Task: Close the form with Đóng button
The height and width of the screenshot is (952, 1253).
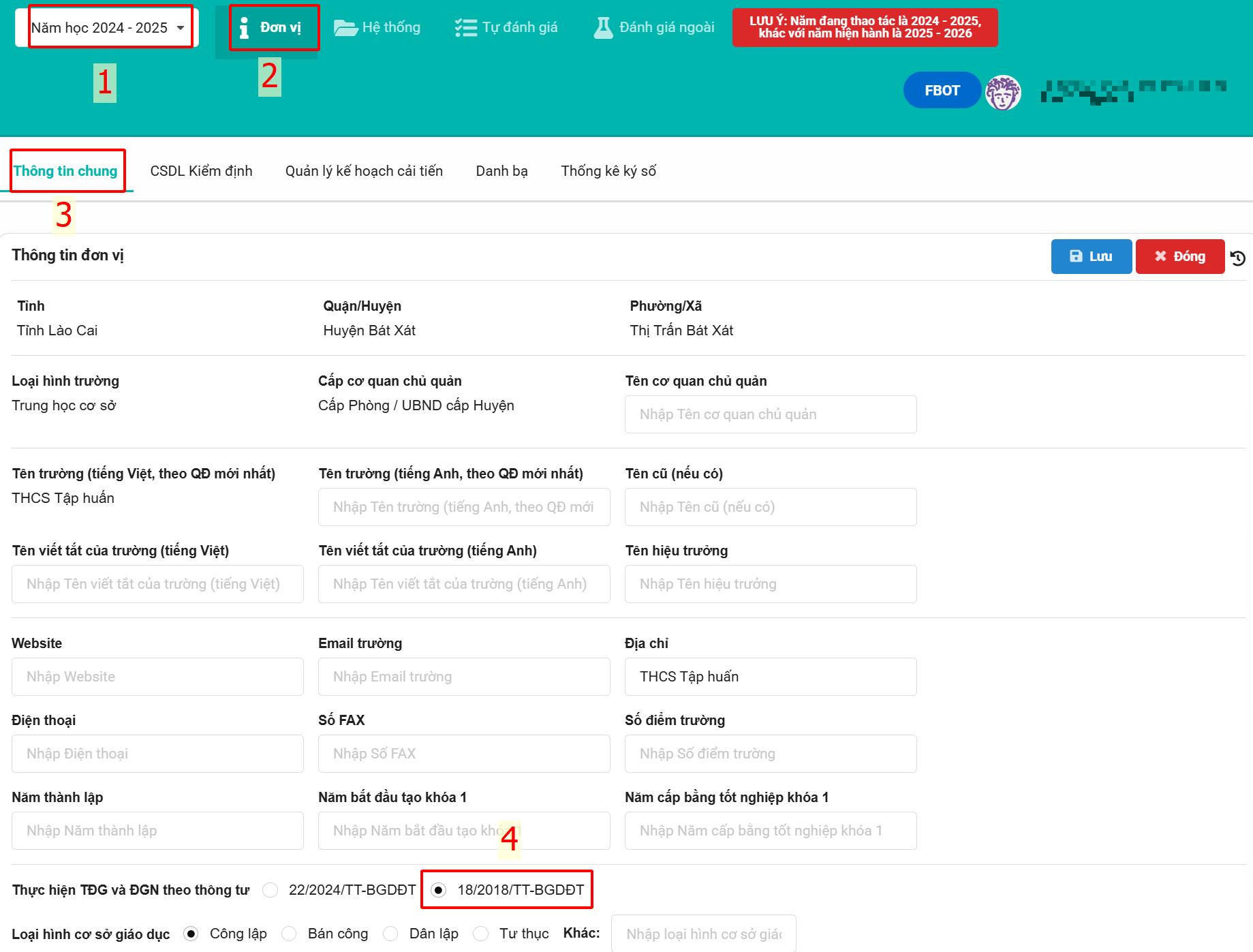Action: tap(1179, 256)
